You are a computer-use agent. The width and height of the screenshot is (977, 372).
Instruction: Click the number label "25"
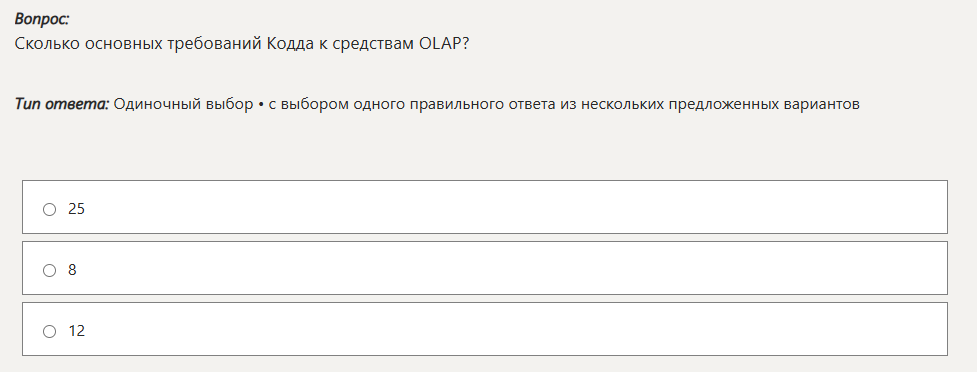point(76,209)
